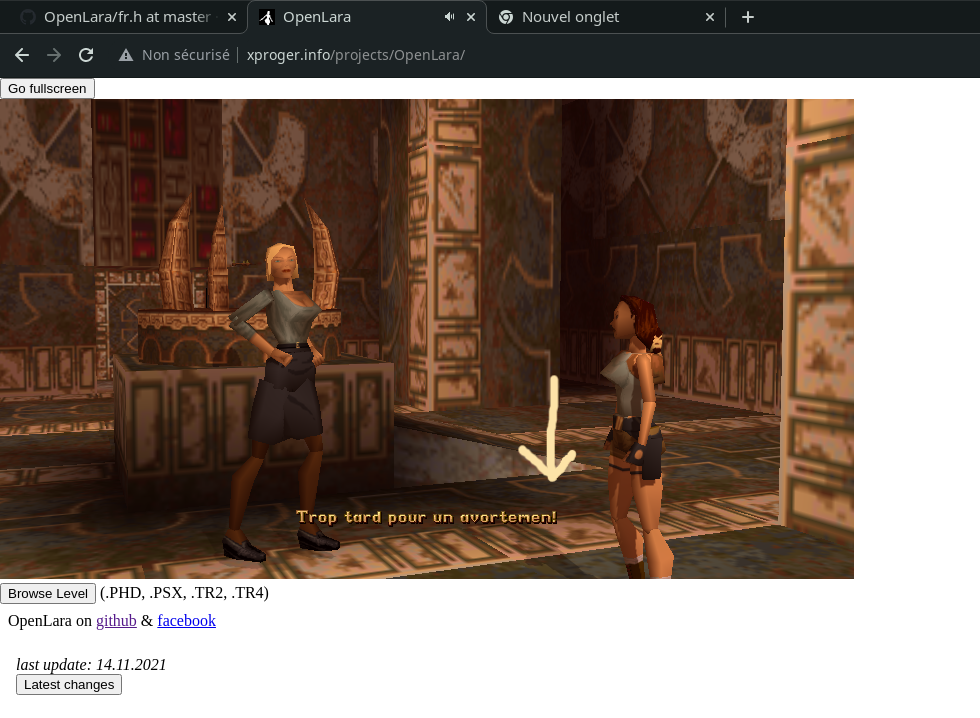Click the text 'last update: 14.11.2021'

pos(91,664)
